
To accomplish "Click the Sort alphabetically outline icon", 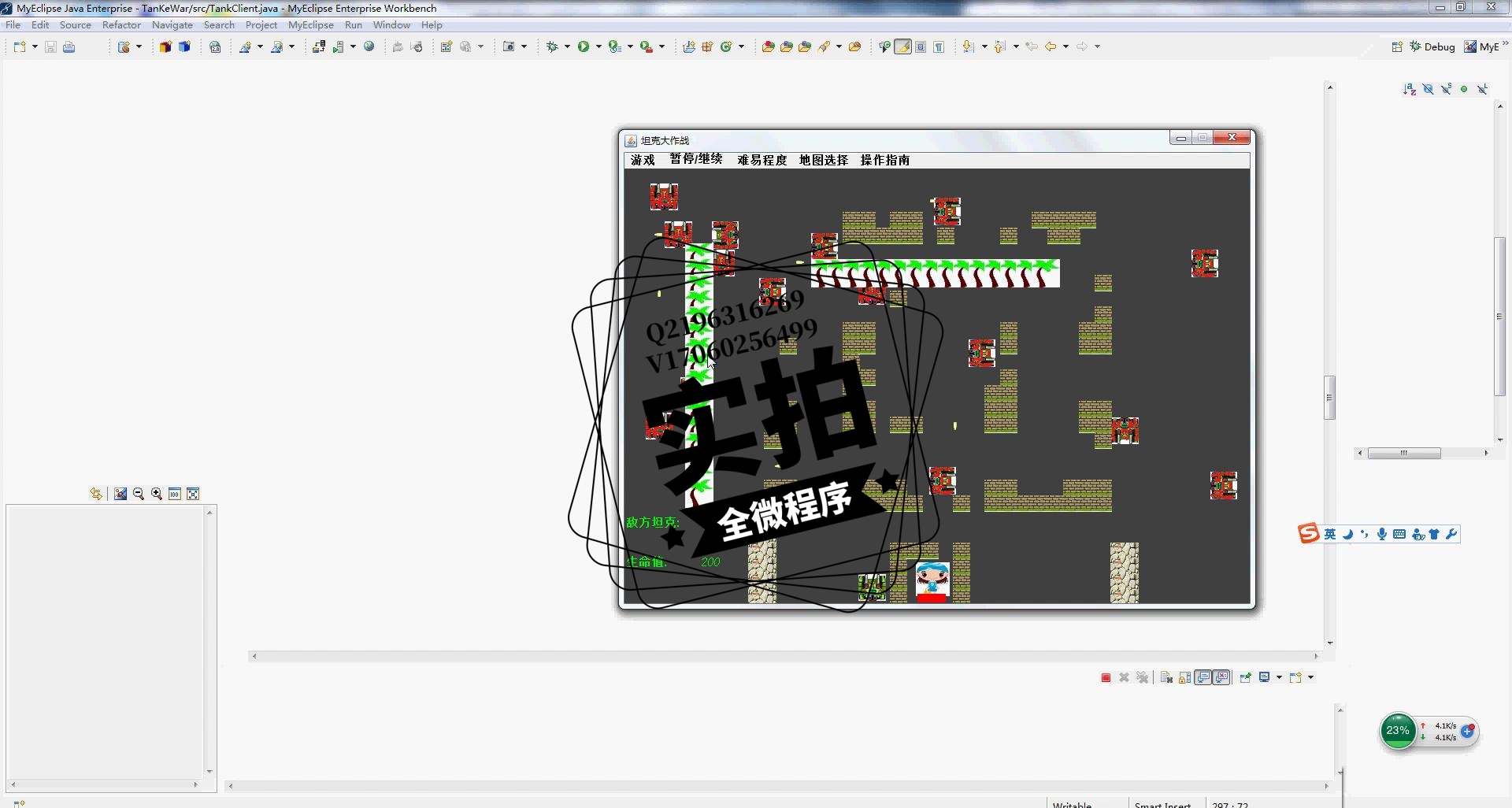I will point(1410,89).
